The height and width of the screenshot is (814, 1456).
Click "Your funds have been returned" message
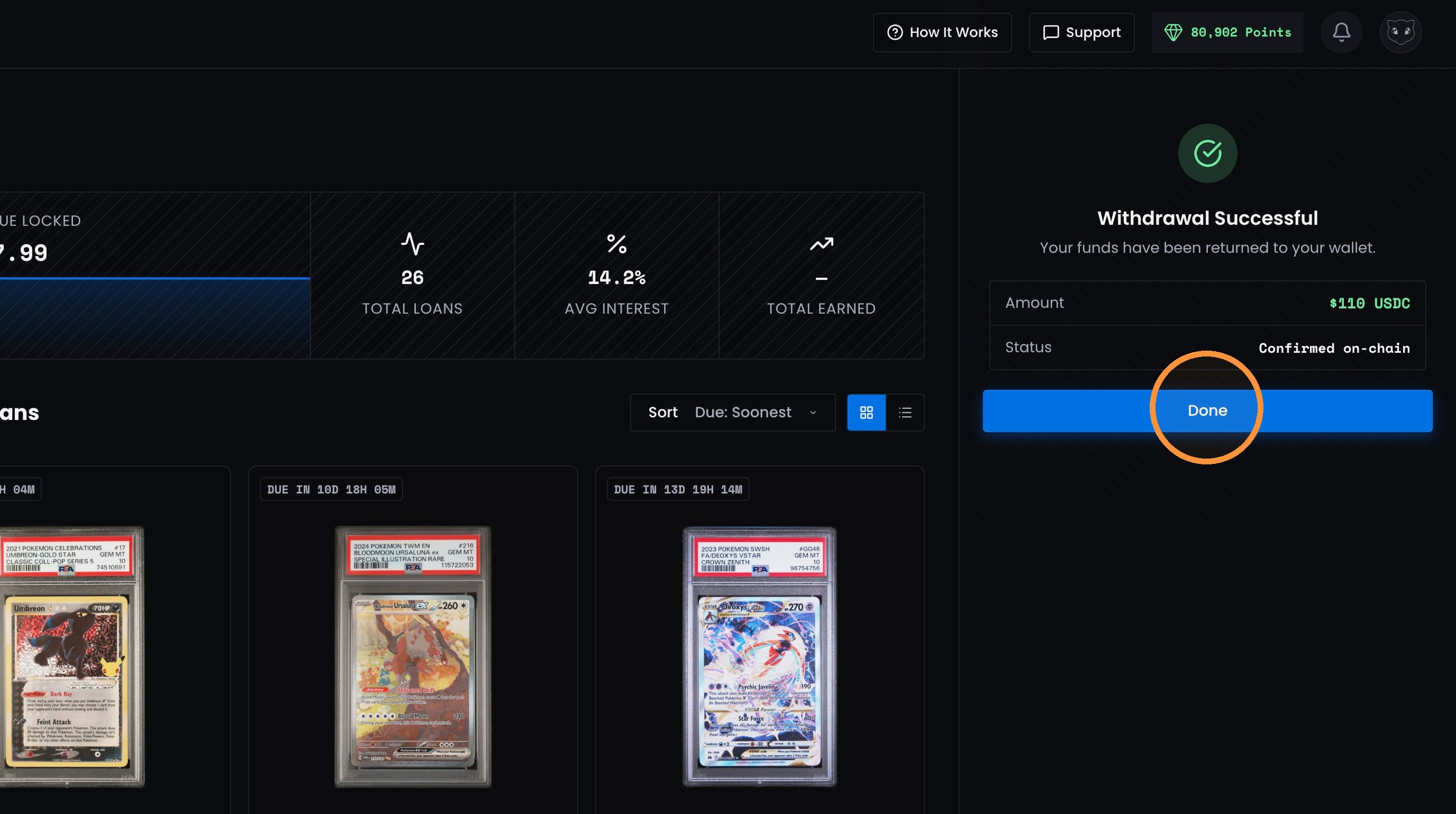[x=1207, y=248]
